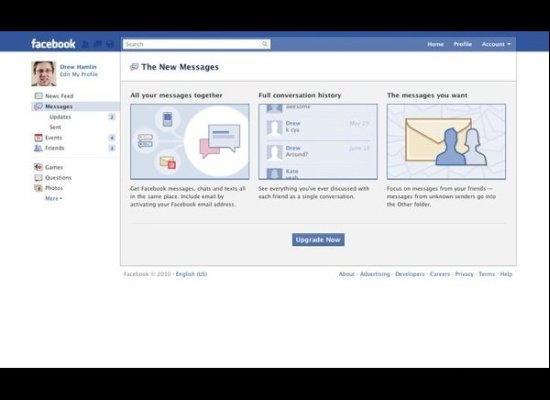Click the "The messages you want" heading
Viewport: 550px width, 400px height.
coord(427,95)
